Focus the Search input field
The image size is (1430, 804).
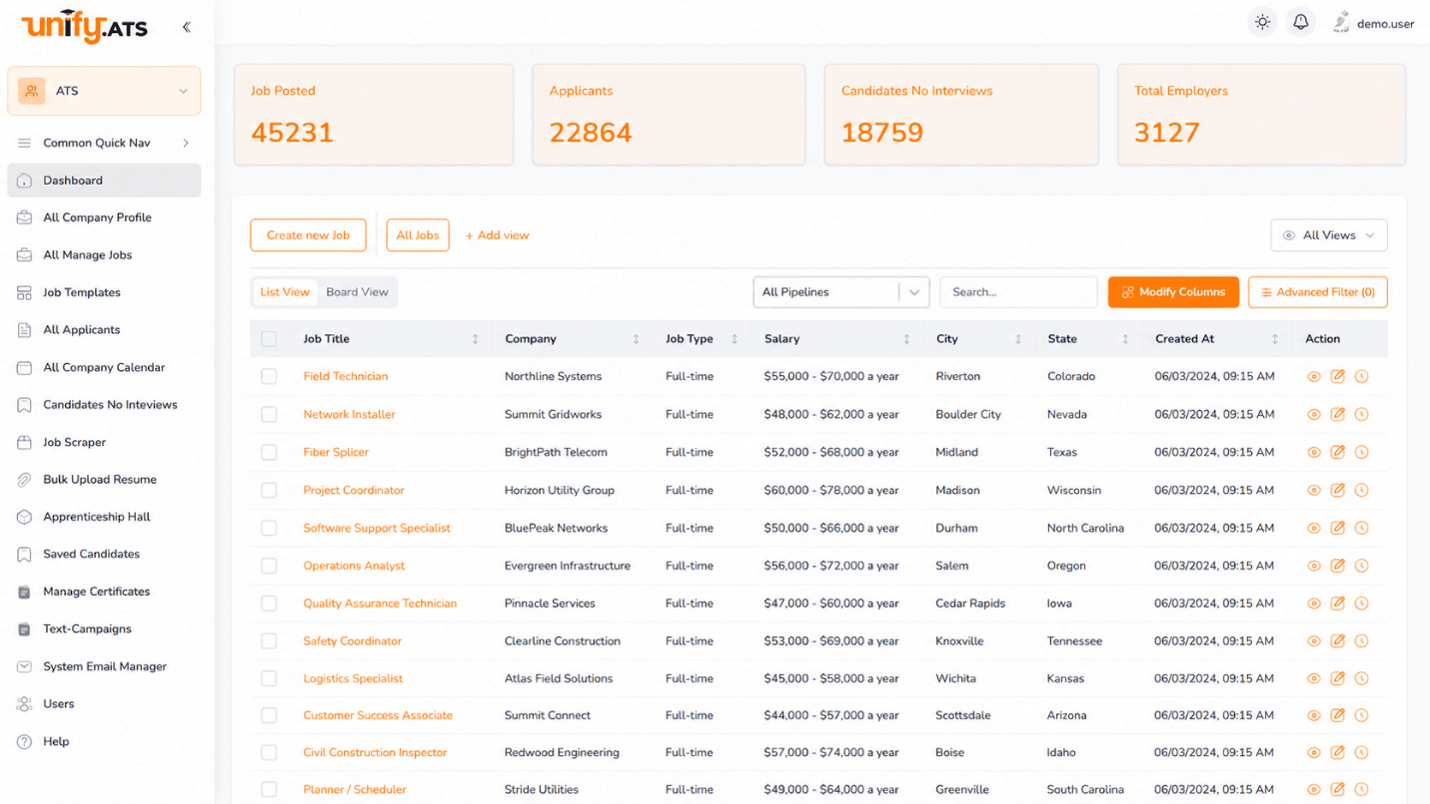click(x=1018, y=292)
